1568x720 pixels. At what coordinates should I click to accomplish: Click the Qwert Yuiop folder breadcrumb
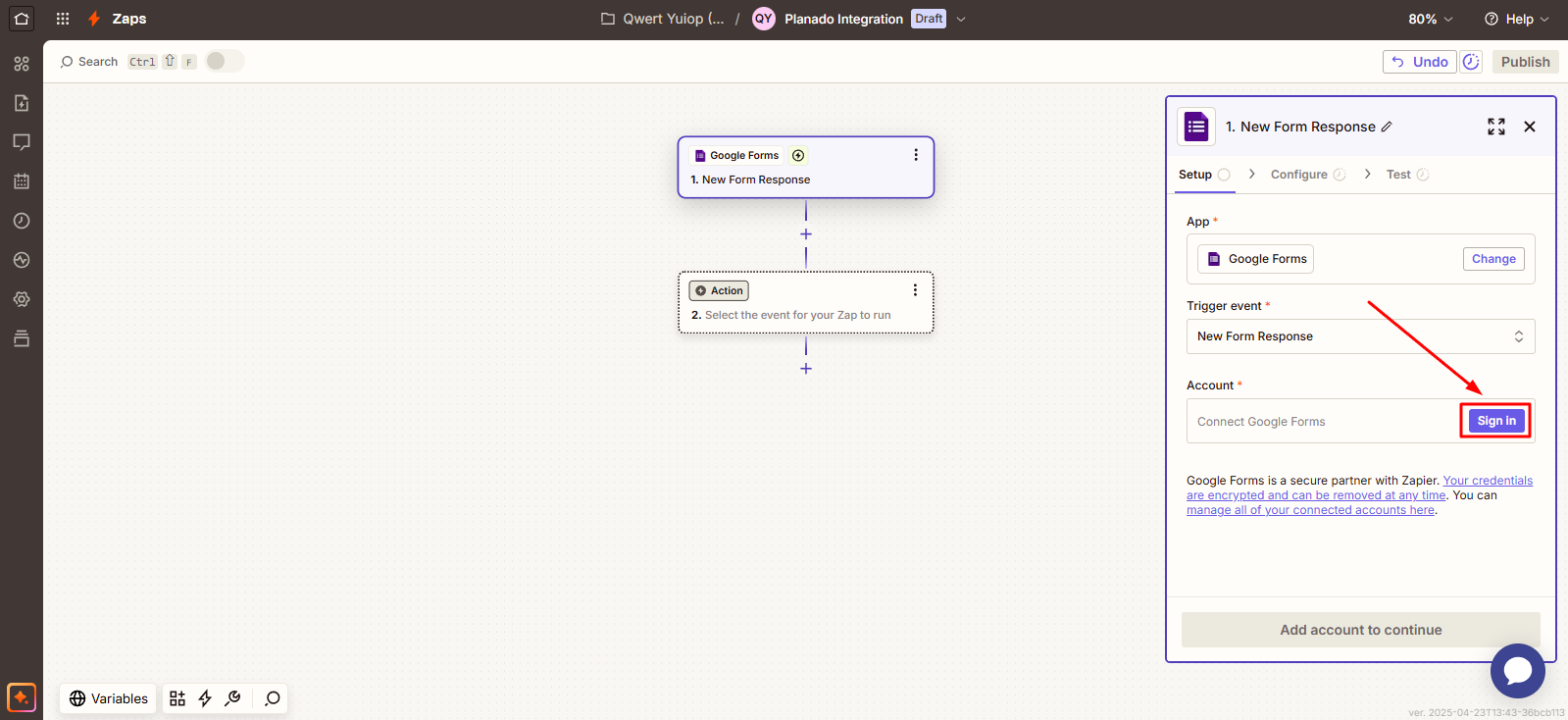point(674,19)
